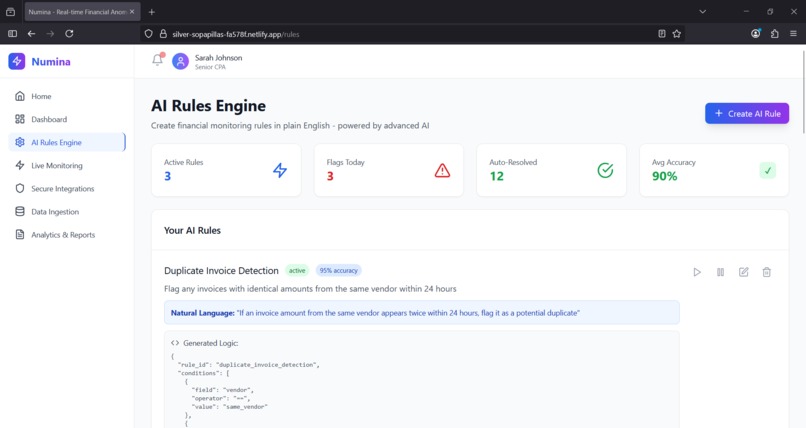Open Data Ingestion in sidebar
This screenshot has height=428, width=806.
coord(67,212)
